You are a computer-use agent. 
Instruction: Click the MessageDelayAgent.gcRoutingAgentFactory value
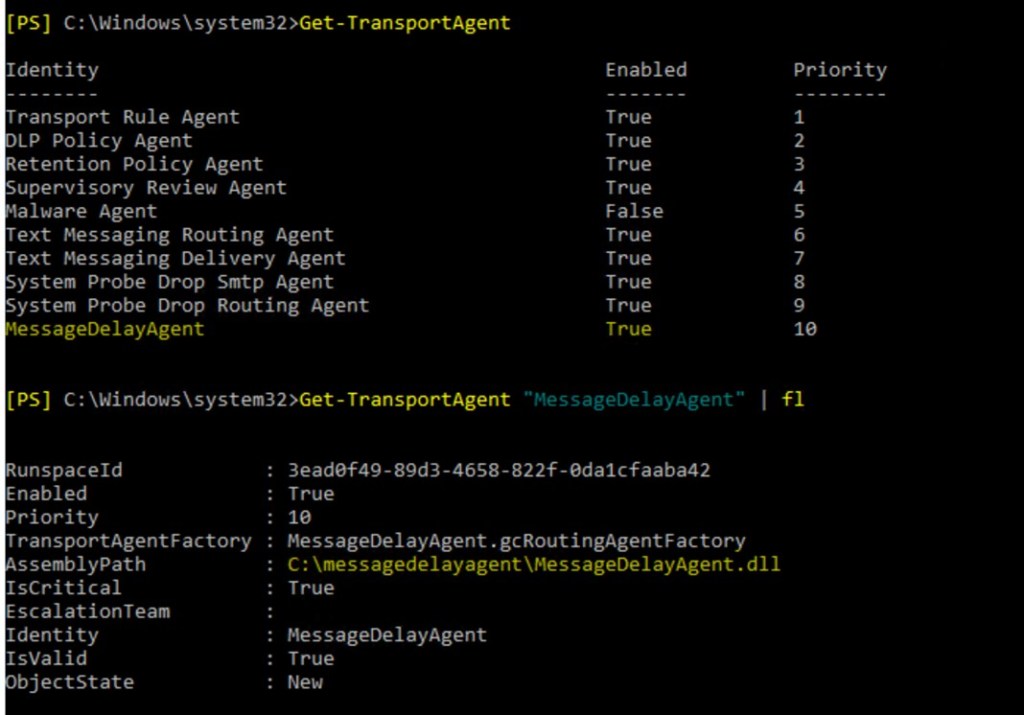pos(516,541)
